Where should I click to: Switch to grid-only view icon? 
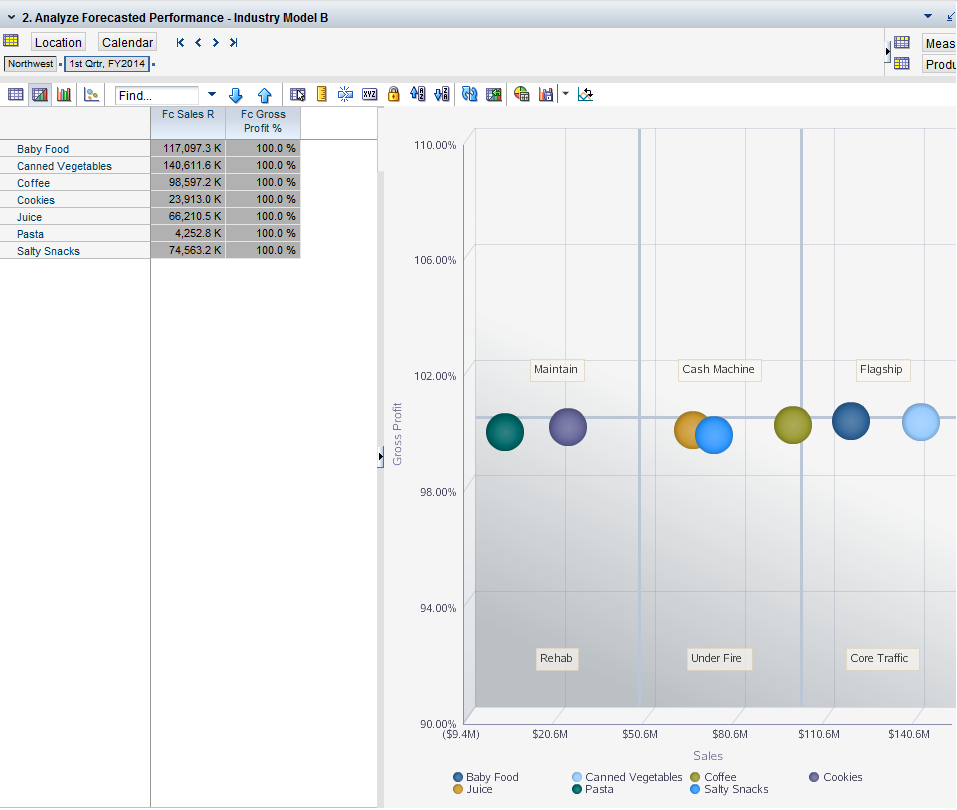coord(16,95)
